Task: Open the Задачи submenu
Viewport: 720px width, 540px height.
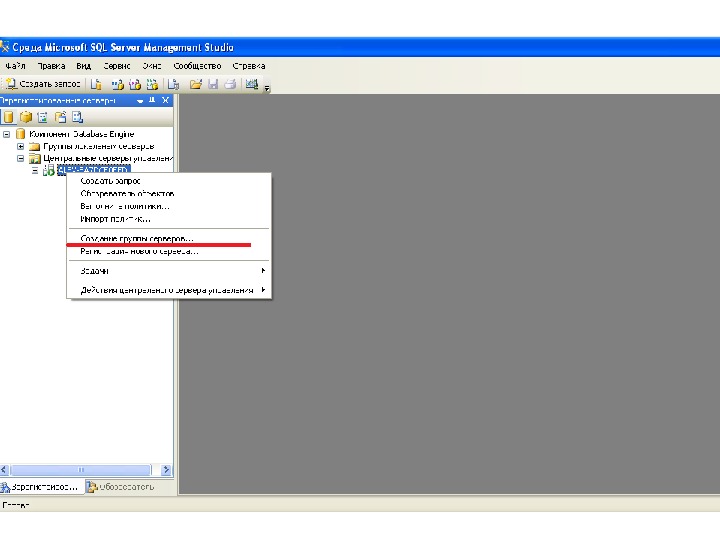Action: coord(169,271)
